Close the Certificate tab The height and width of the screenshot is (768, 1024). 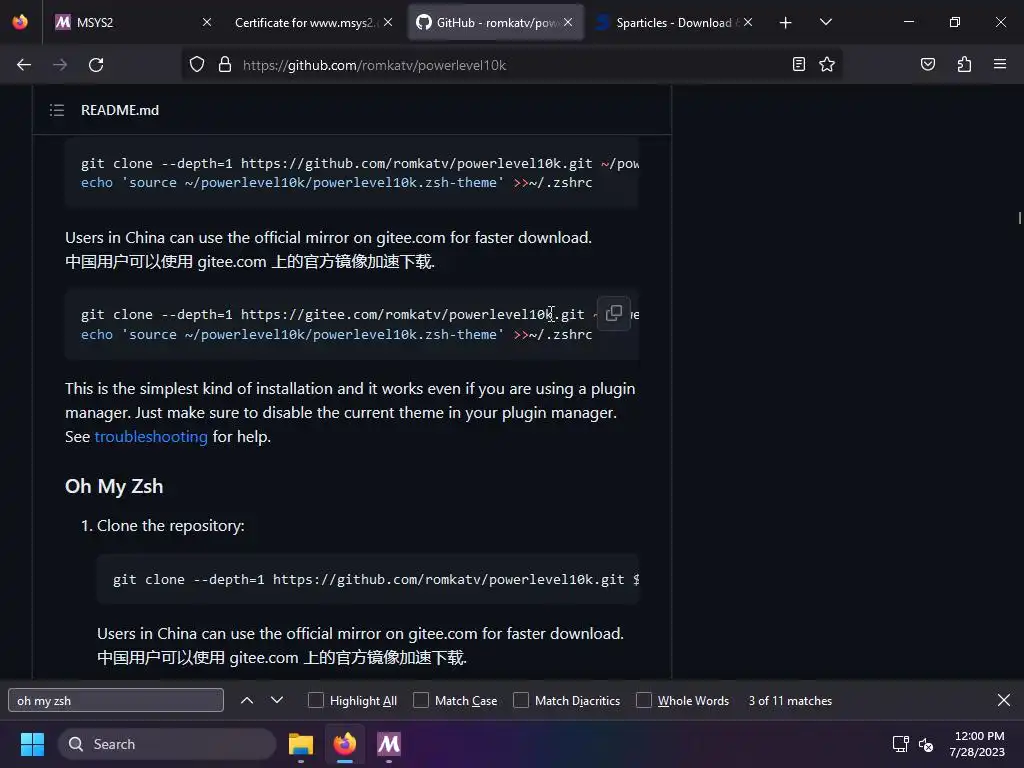(388, 22)
